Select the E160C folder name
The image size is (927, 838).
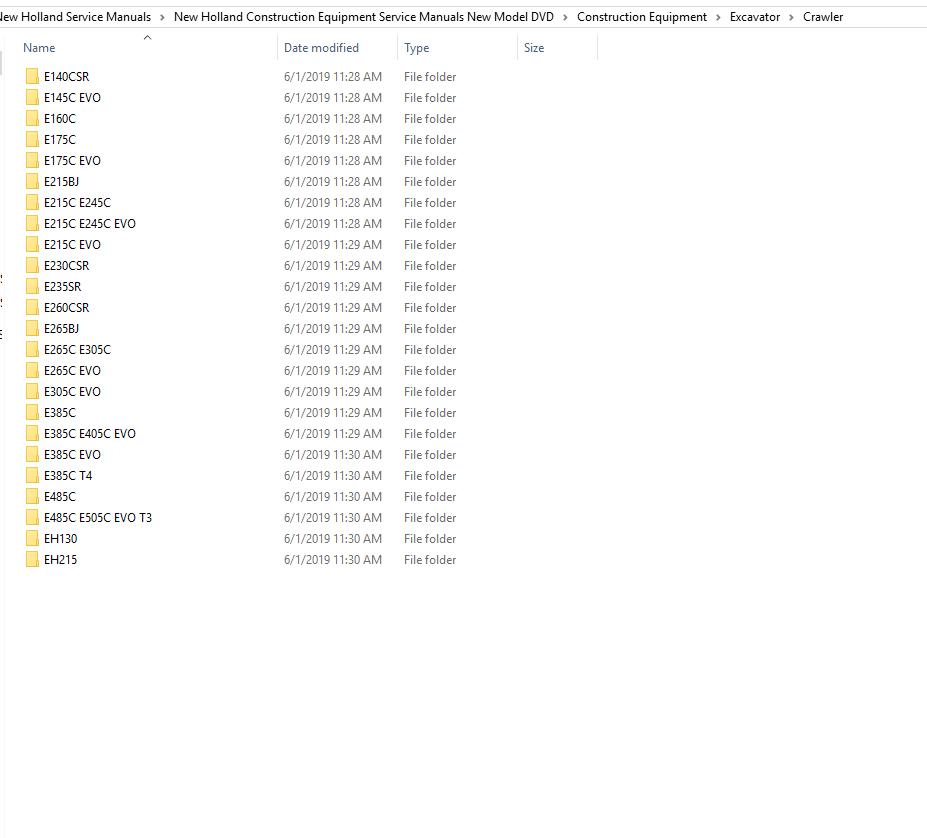tap(60, 119)
